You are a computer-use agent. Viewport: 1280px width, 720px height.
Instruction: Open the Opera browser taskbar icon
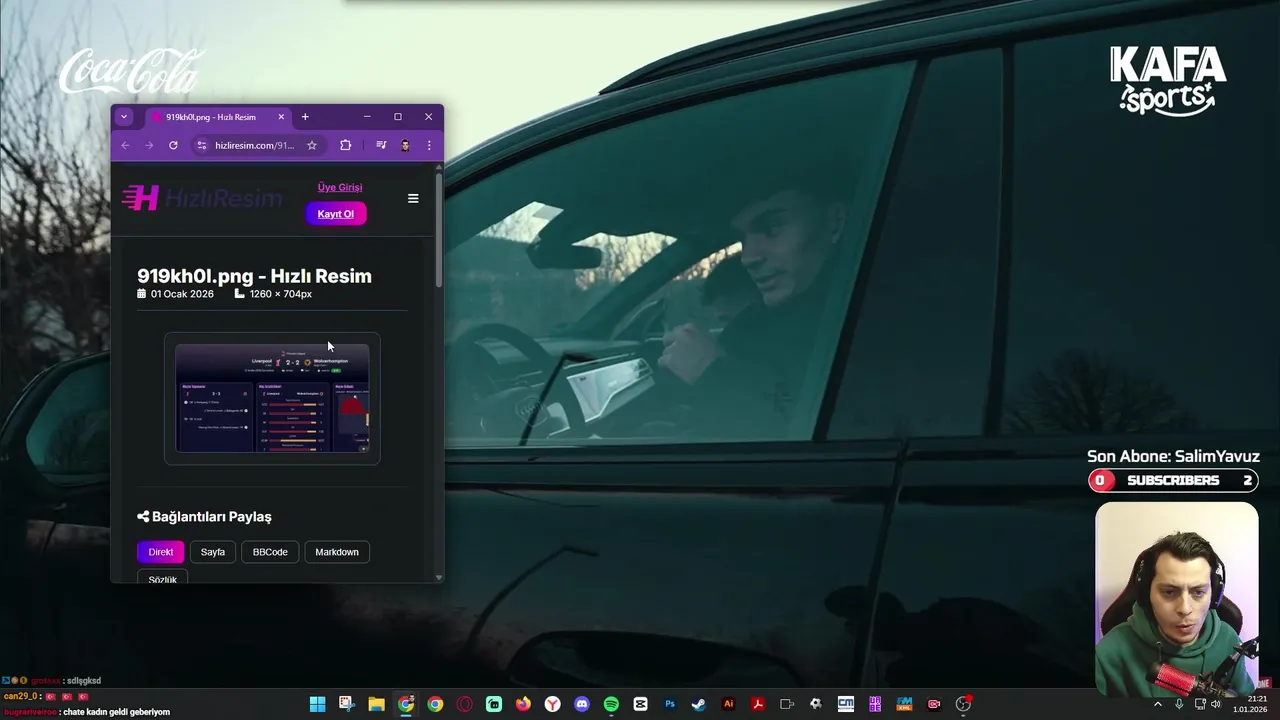pos(464,704)
